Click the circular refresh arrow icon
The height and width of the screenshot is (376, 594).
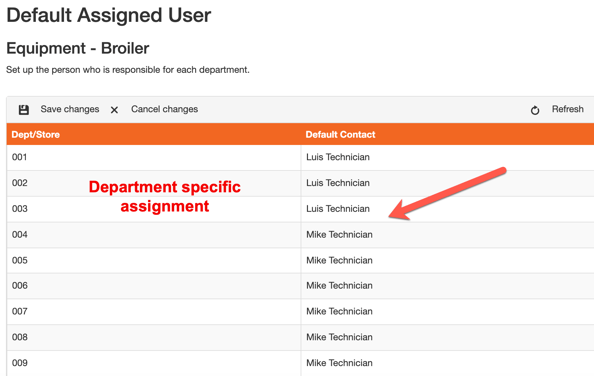535,110
